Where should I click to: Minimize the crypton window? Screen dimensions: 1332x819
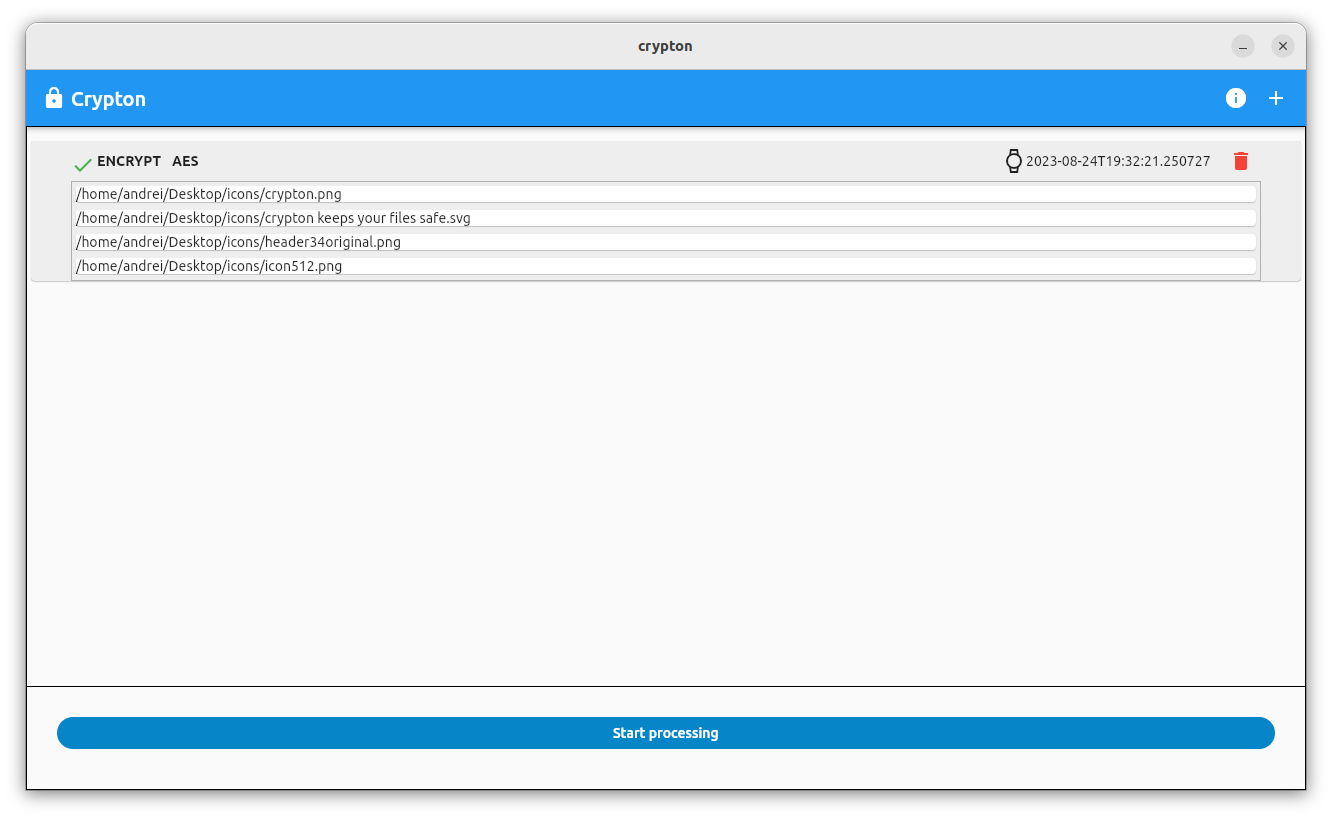[1243, 46]
